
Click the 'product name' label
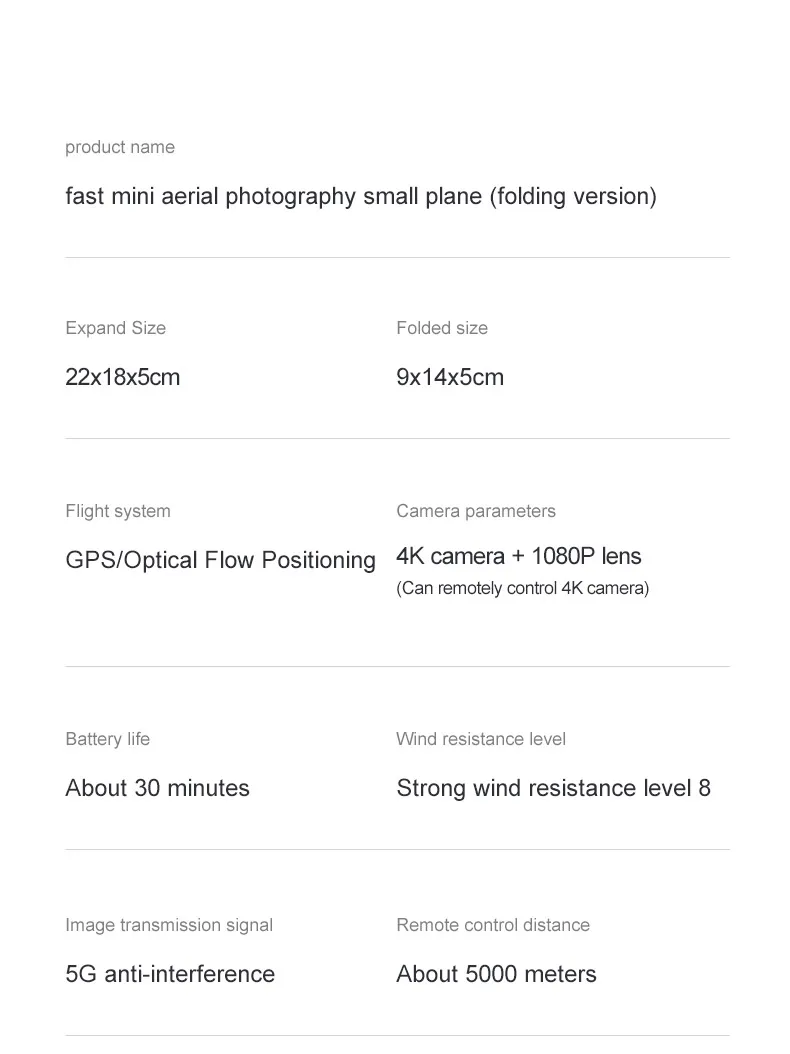tap(120, 147)
